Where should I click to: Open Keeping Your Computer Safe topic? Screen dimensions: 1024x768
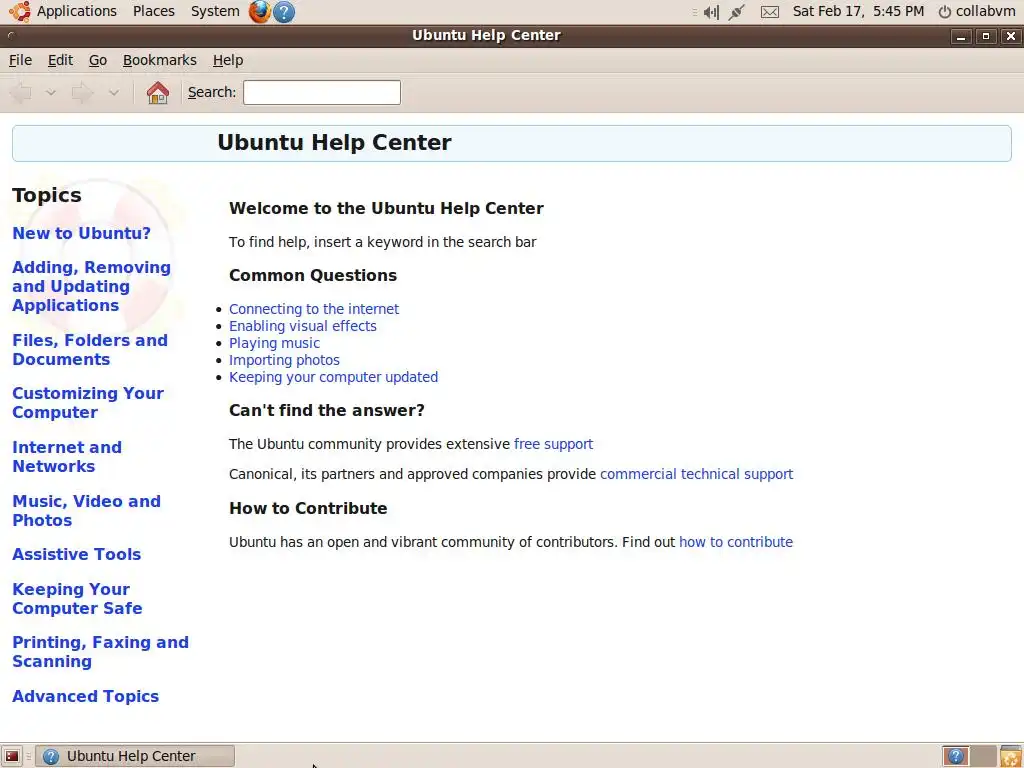pos(77,598)
